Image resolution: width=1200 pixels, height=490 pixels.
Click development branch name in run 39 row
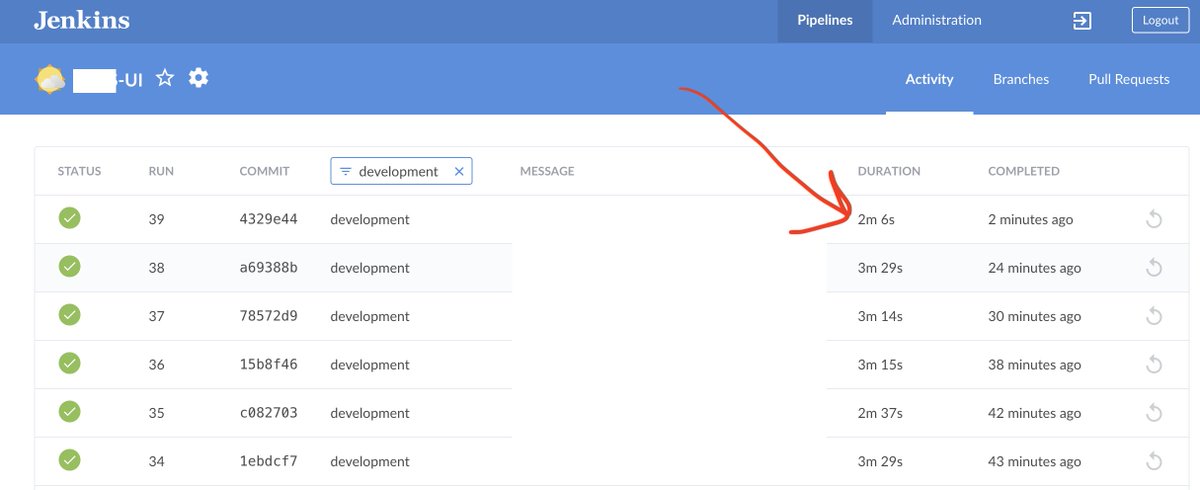[x=370, y=219]
